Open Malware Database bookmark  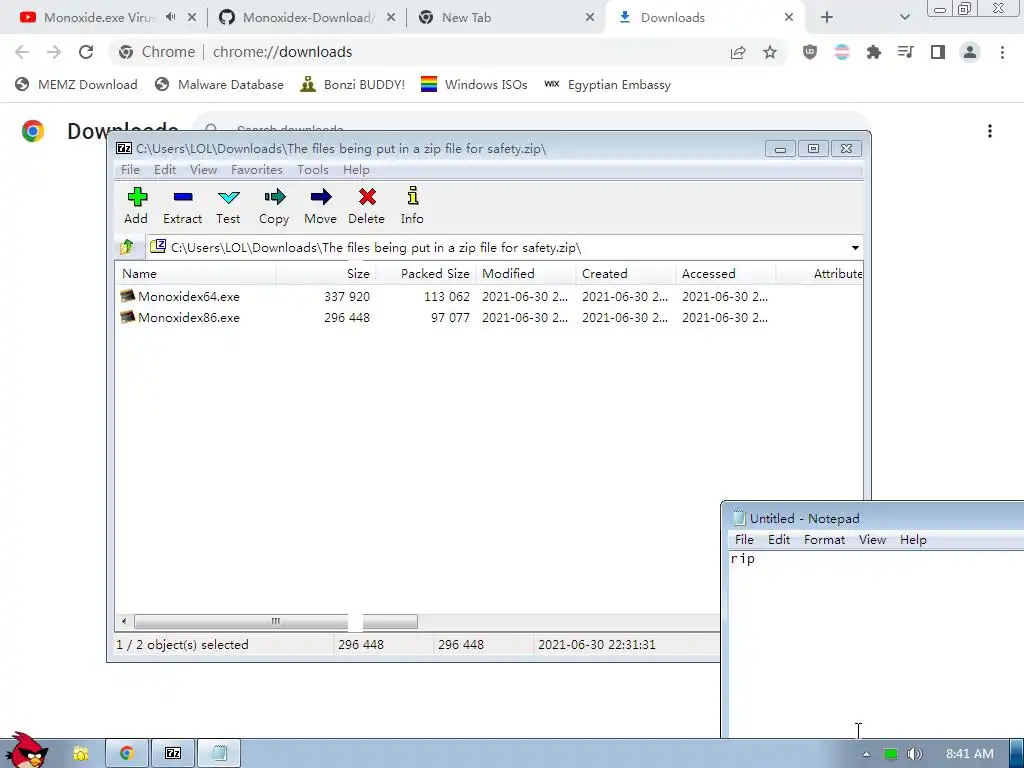click(219, 84)
